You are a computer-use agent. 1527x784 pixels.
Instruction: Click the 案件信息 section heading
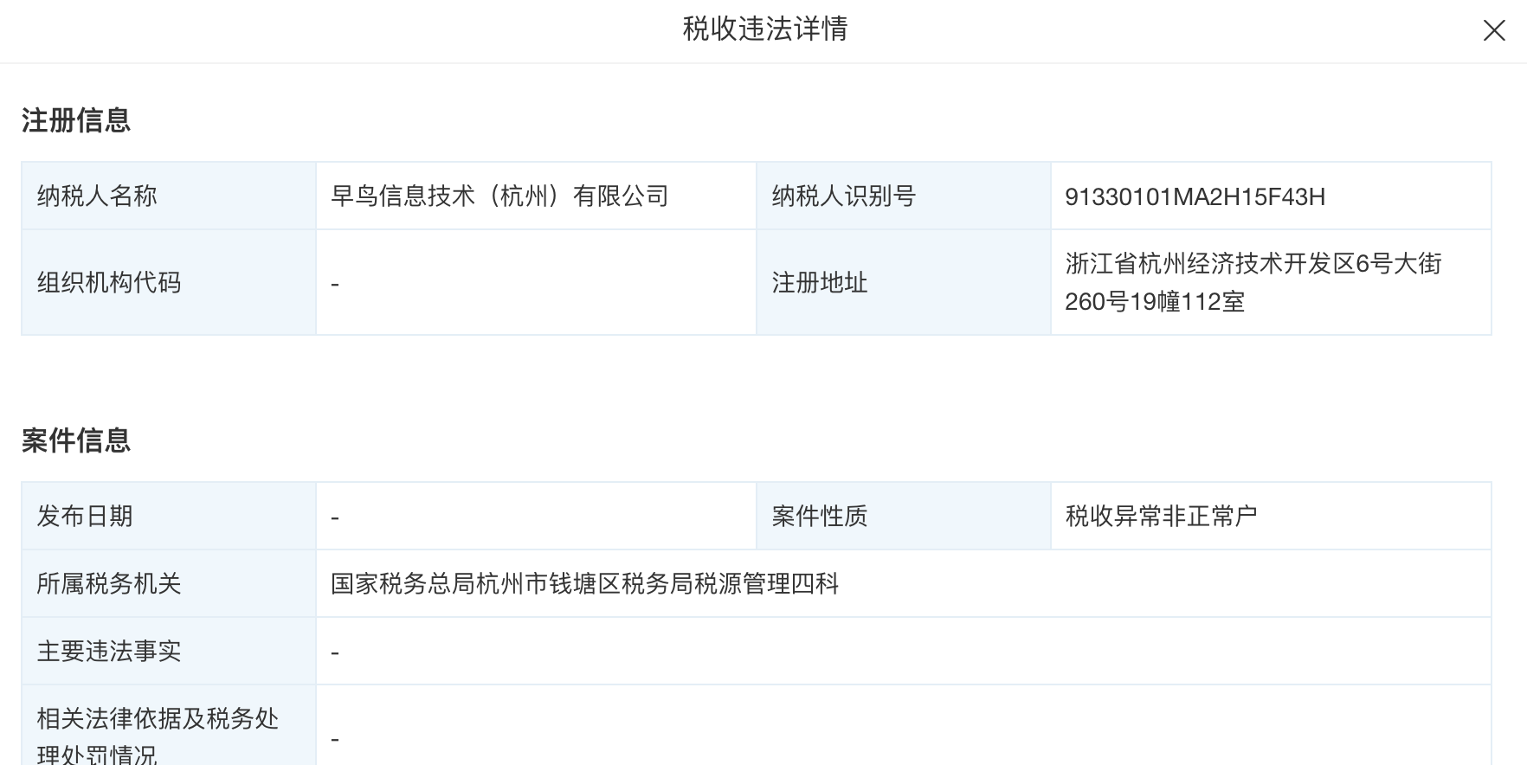pos(76,440)
